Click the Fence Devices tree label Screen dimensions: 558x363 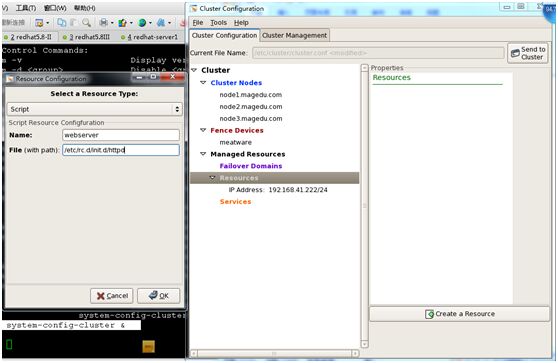coord(237,130)
